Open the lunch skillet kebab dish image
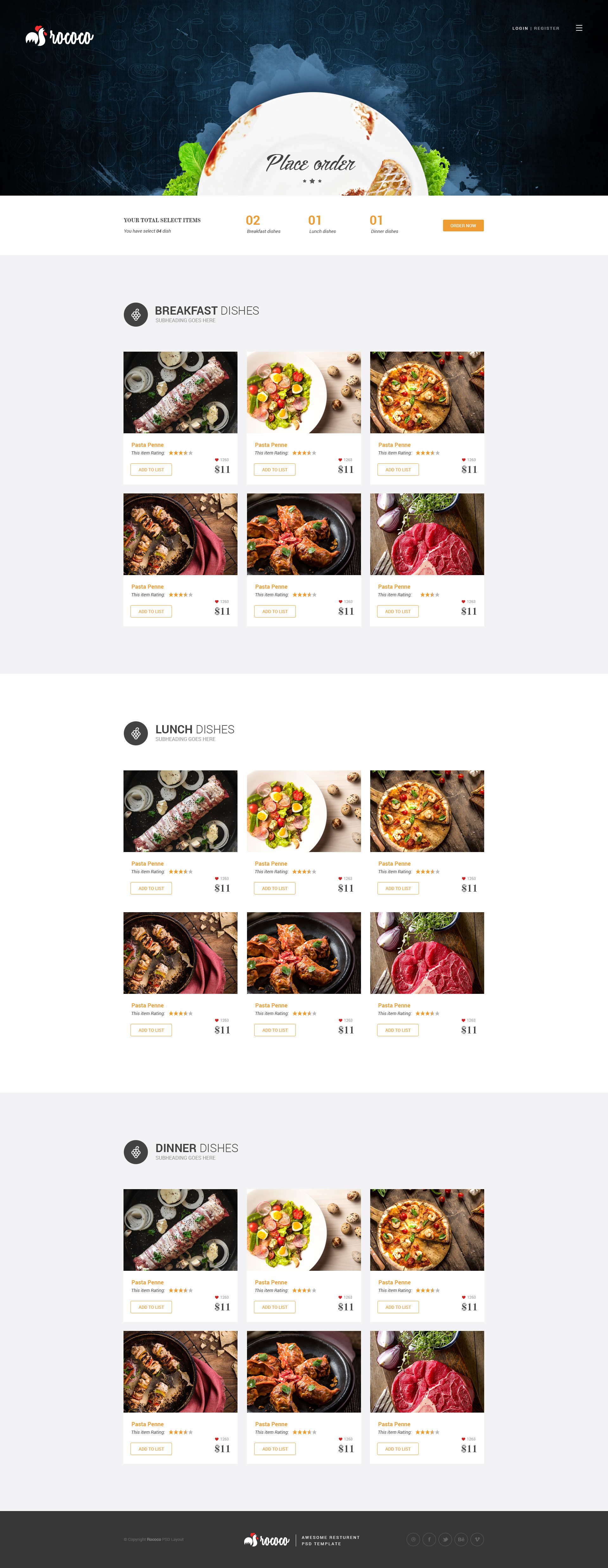The height and width of the screenshot is (1568, 608). [180, 953]
